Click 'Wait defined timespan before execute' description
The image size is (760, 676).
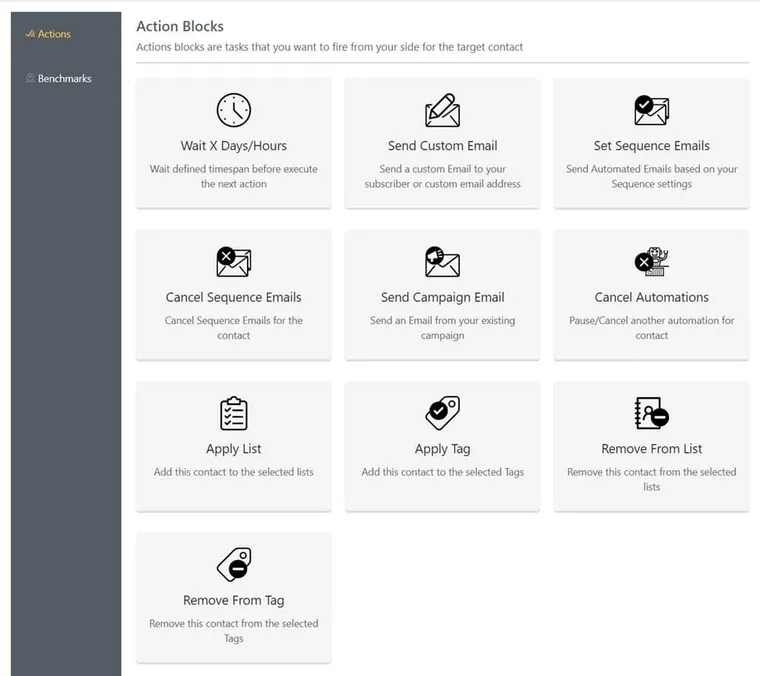[x=234, y=176]
